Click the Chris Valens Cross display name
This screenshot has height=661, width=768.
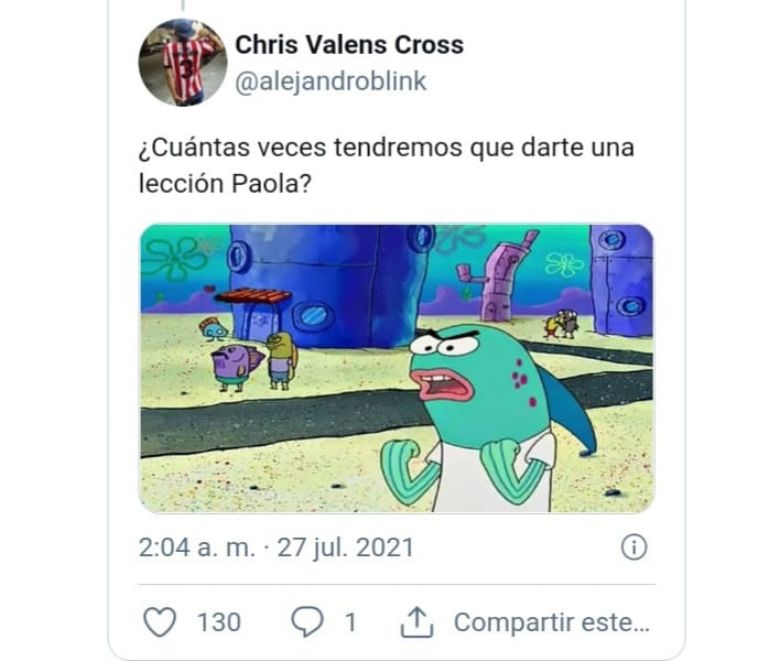349,45
